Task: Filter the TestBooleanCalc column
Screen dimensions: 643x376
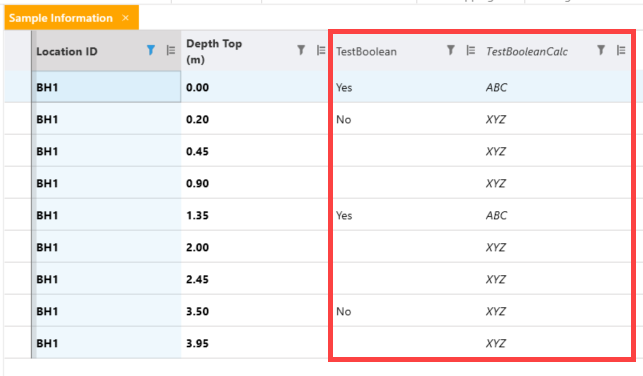Action: tap(601, 50)
